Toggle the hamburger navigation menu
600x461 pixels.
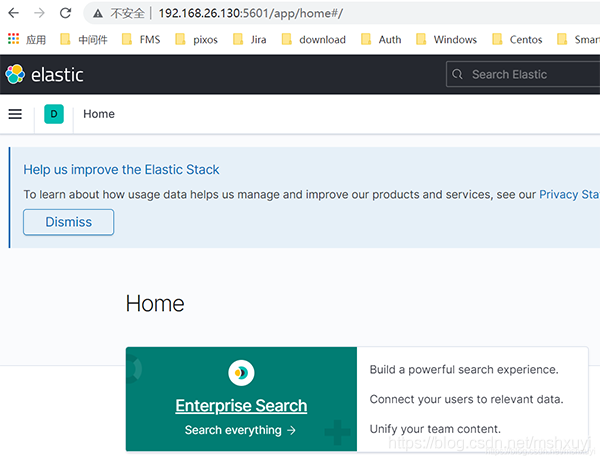pyautogui.click(x=15, y=114)
